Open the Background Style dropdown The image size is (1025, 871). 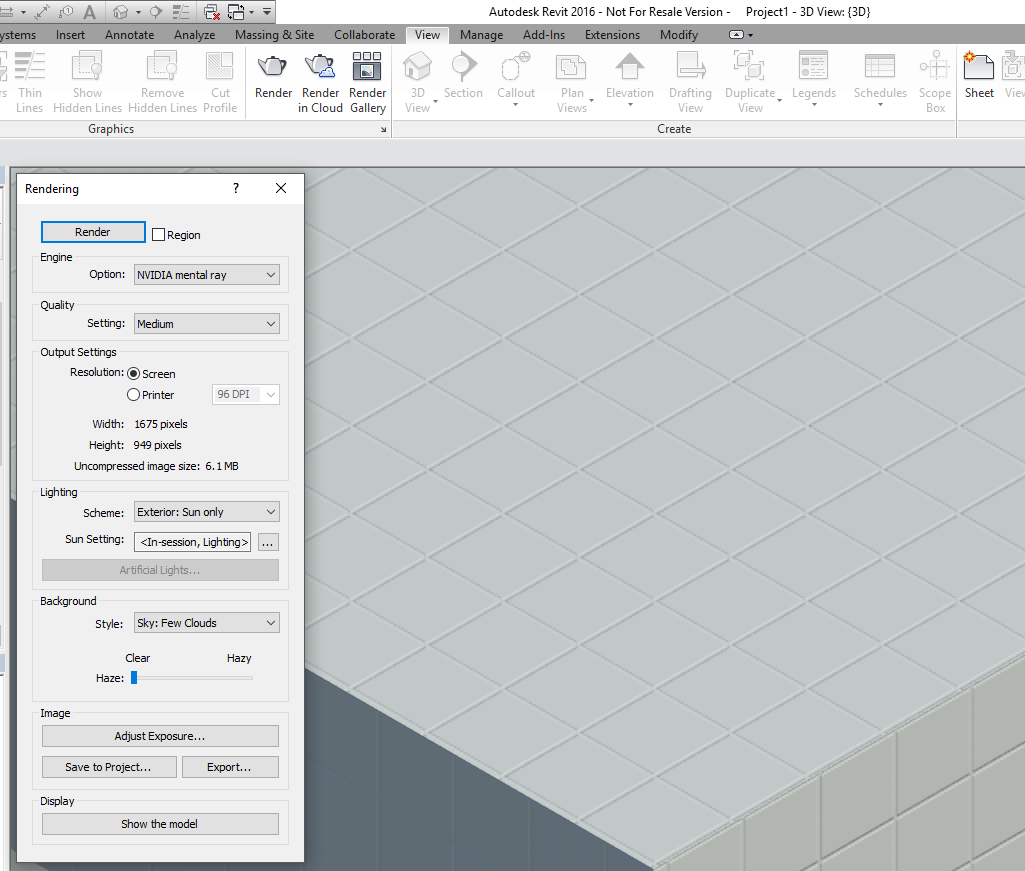(x=207, y=623)
